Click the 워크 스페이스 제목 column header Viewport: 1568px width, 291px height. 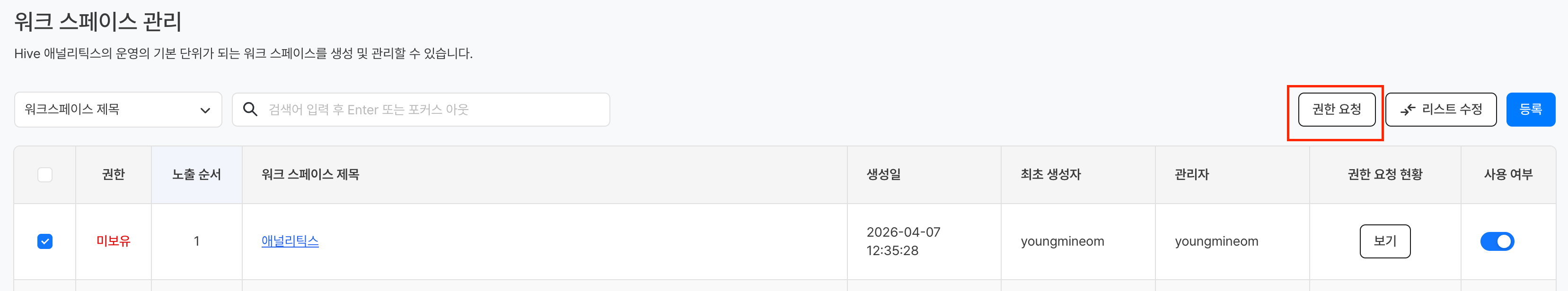310,175
